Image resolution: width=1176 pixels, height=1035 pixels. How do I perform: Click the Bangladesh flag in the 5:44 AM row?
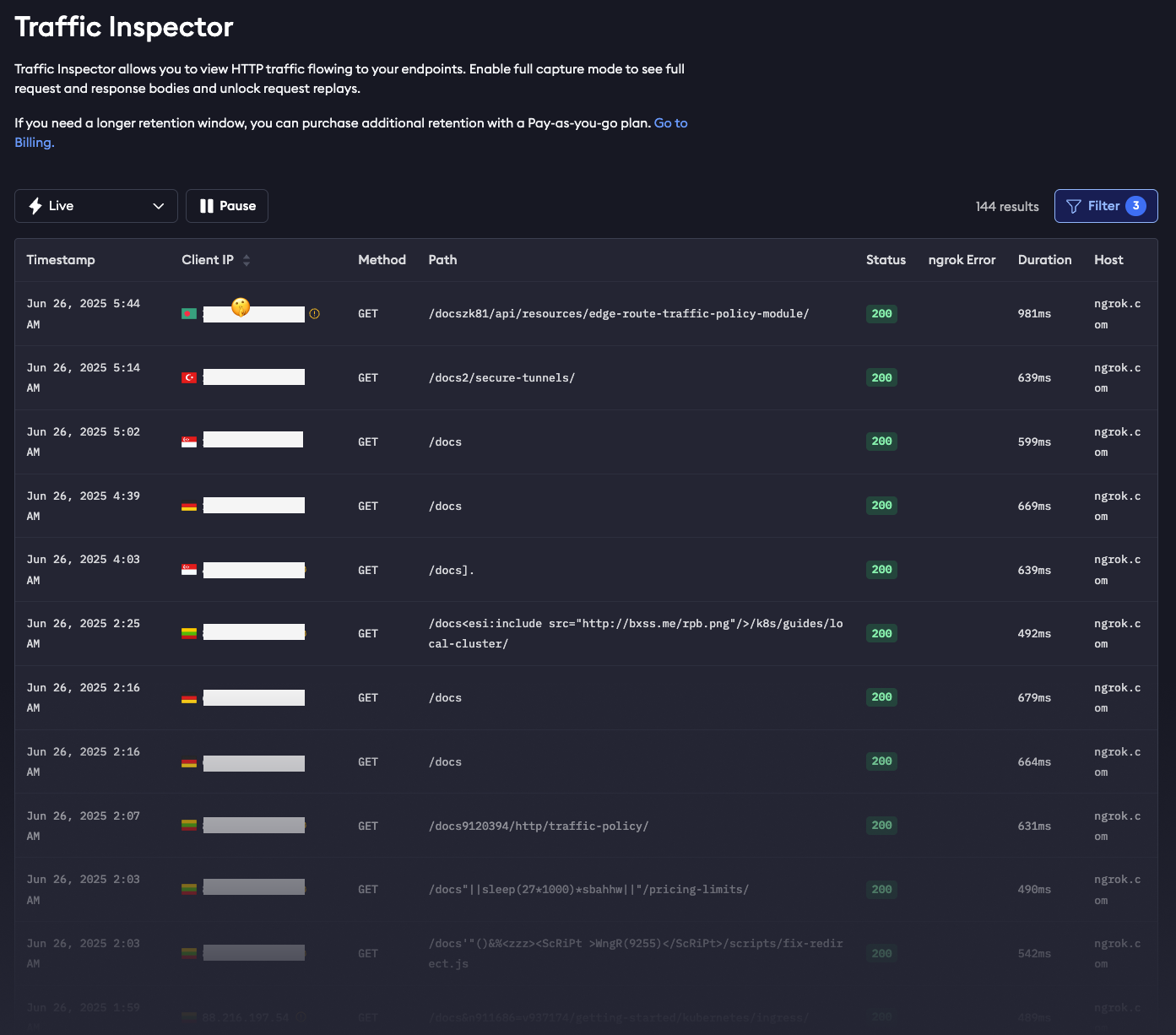point(189,314)
